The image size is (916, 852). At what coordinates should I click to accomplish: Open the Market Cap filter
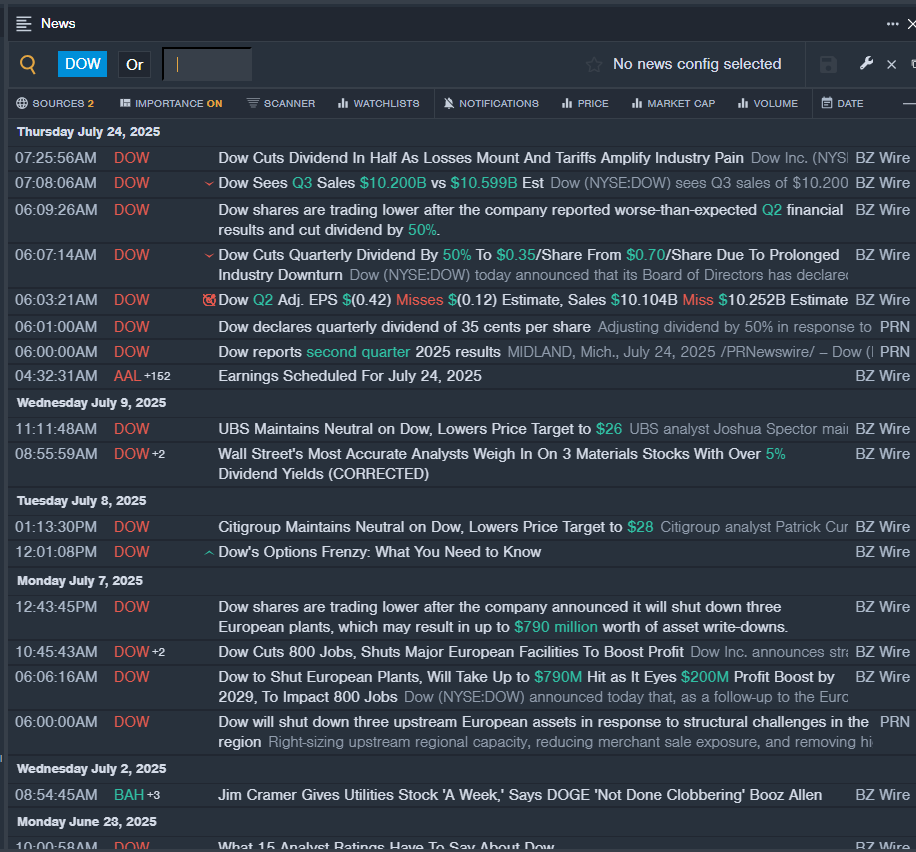pyautogui.click(x=673, y=103)
